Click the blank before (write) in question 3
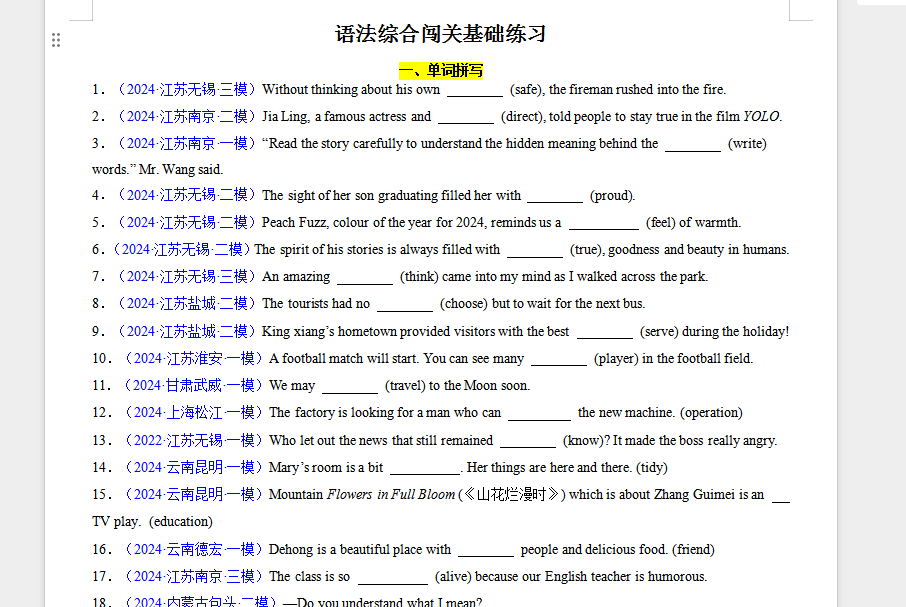This screenshot has height=607, width=906. (x=692, y=144)
